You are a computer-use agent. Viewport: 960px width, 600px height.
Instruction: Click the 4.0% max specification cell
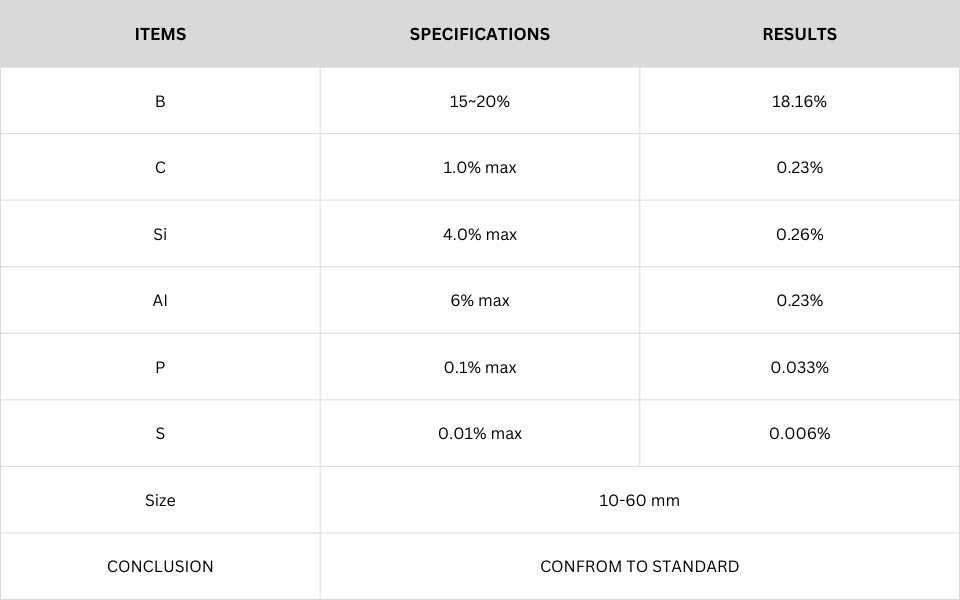480,234
